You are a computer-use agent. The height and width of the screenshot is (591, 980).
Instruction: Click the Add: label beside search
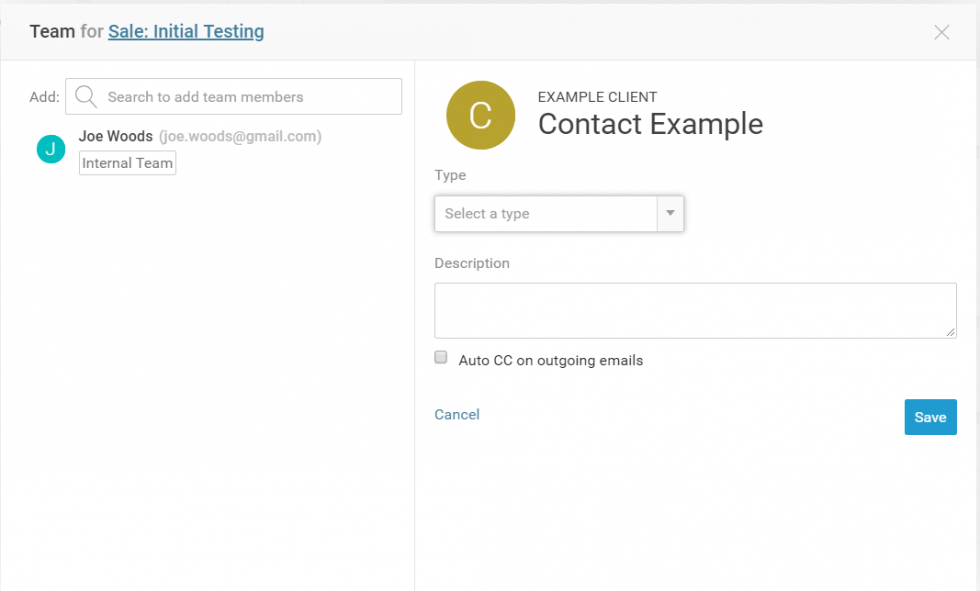point(44,97)
